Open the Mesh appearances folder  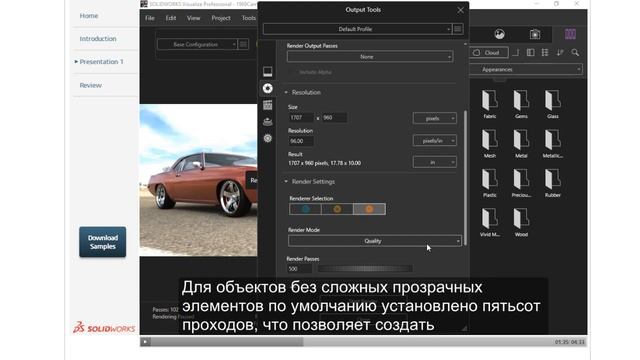[x=490, y=144]
